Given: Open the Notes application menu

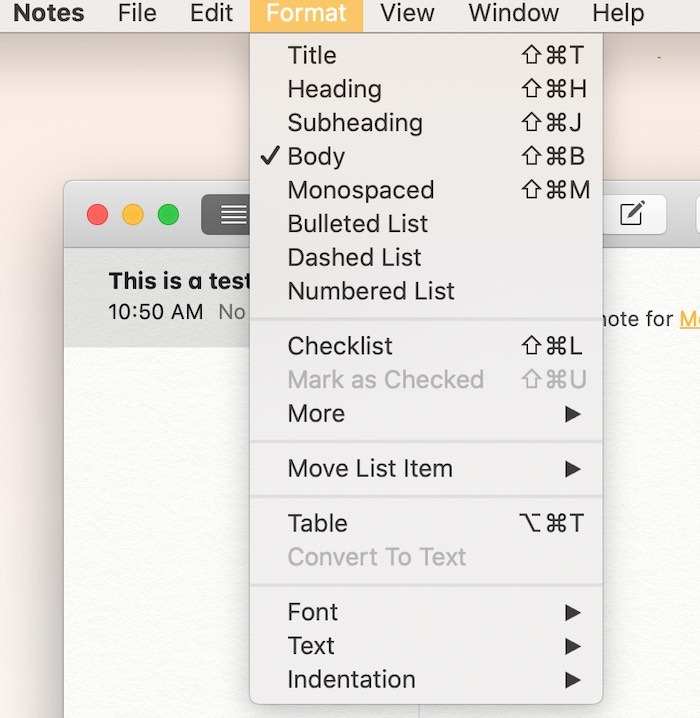Looking at the screenshot, I should 49,13.
